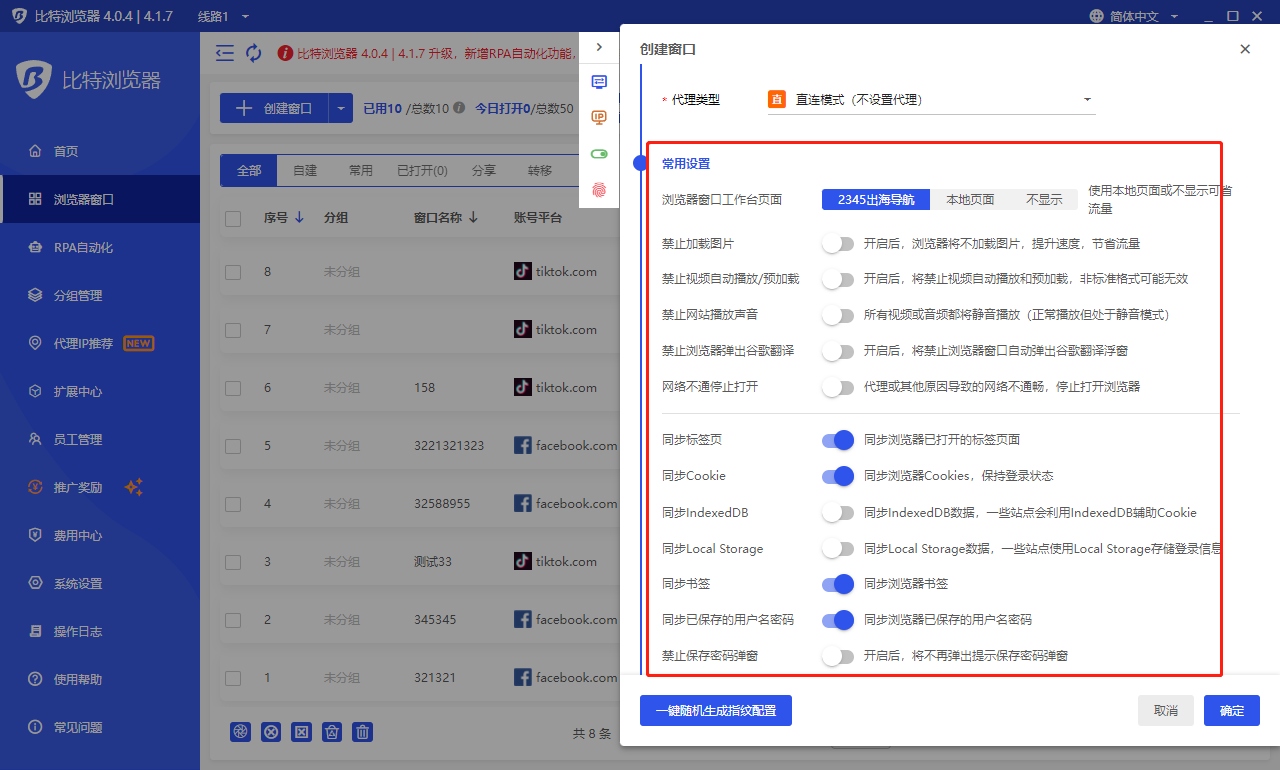Check the checkbox for row 序号 8
This screenshot has width=1280, height=770.
pyautogui.click(x=233, y=270)
